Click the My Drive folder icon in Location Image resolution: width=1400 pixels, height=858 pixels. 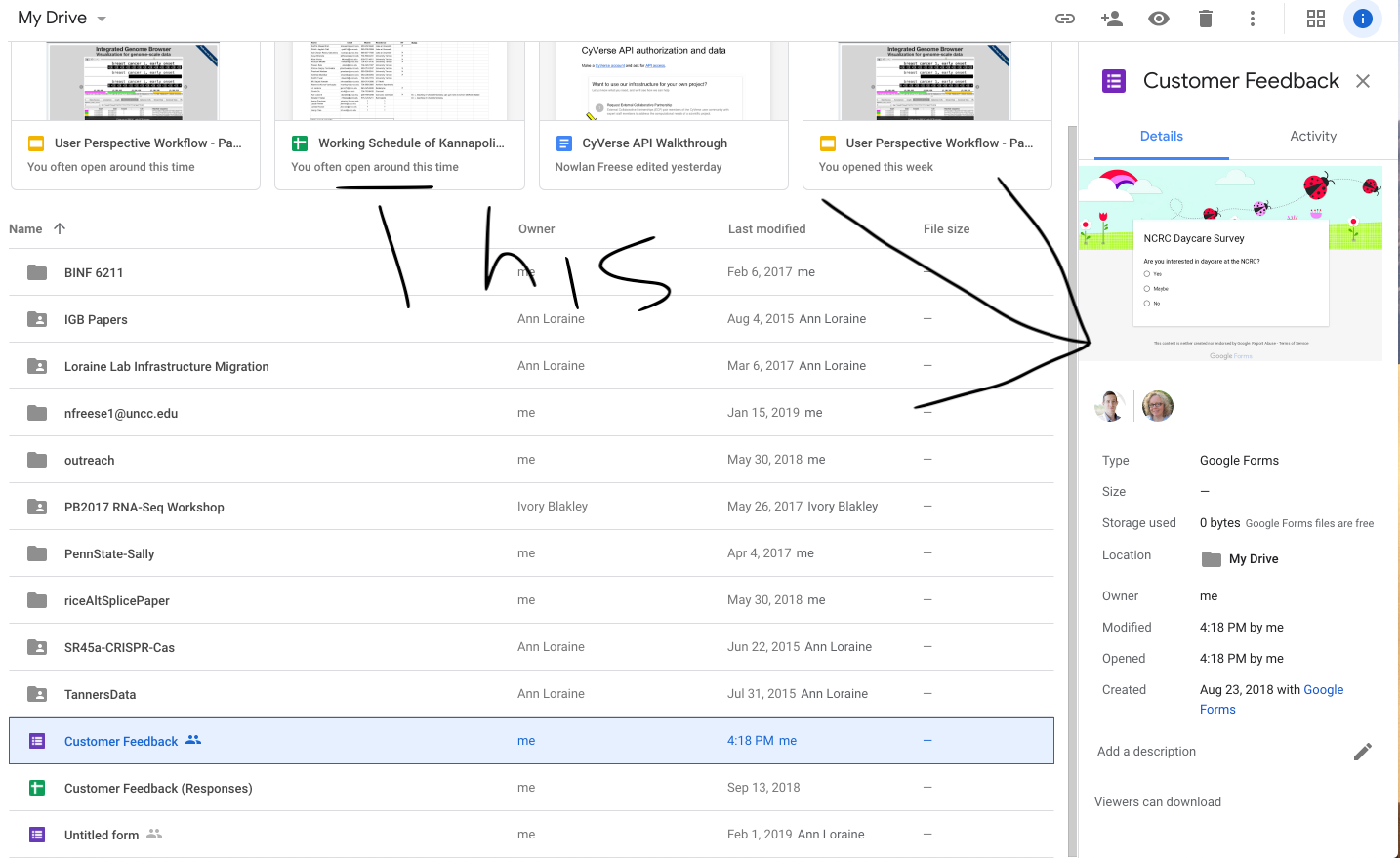pos(1212,559)
